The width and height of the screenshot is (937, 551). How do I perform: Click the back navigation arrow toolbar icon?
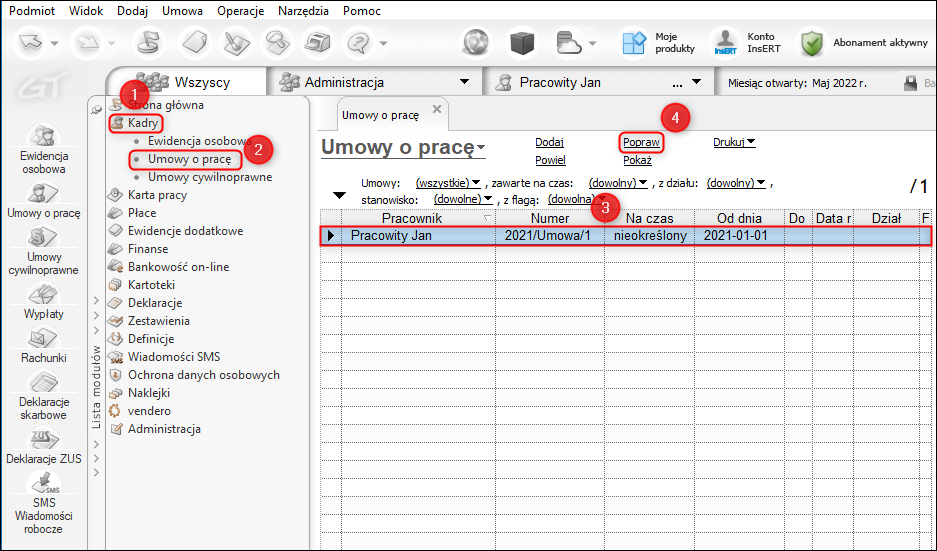point(31,43)
